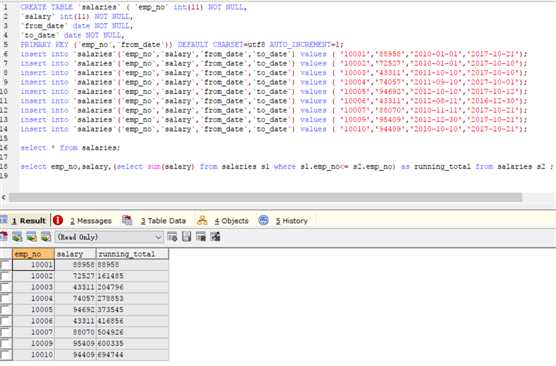The height and width of the screenshot is (366, 556).
Task: Tick the checkbox for row 10005
Action: [5, 310]
